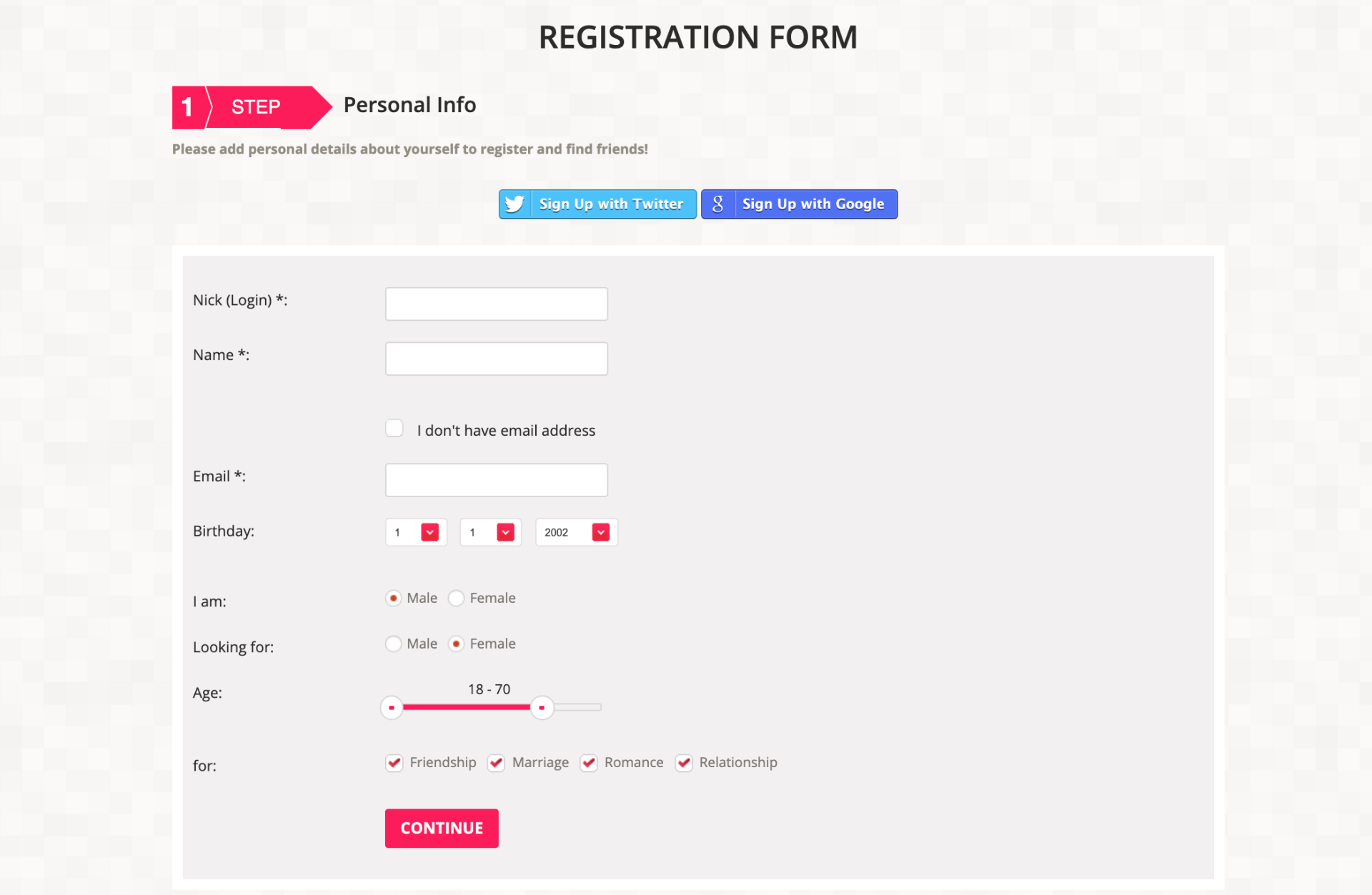Uncheck the Romance option
This screenshot has width=1372, height=895.
588,763
